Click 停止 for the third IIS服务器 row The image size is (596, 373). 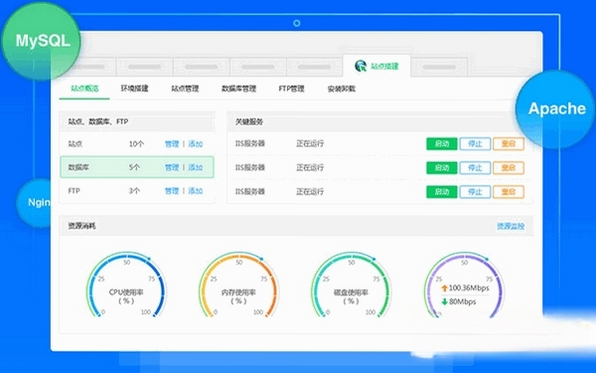(x=475, y=192)
